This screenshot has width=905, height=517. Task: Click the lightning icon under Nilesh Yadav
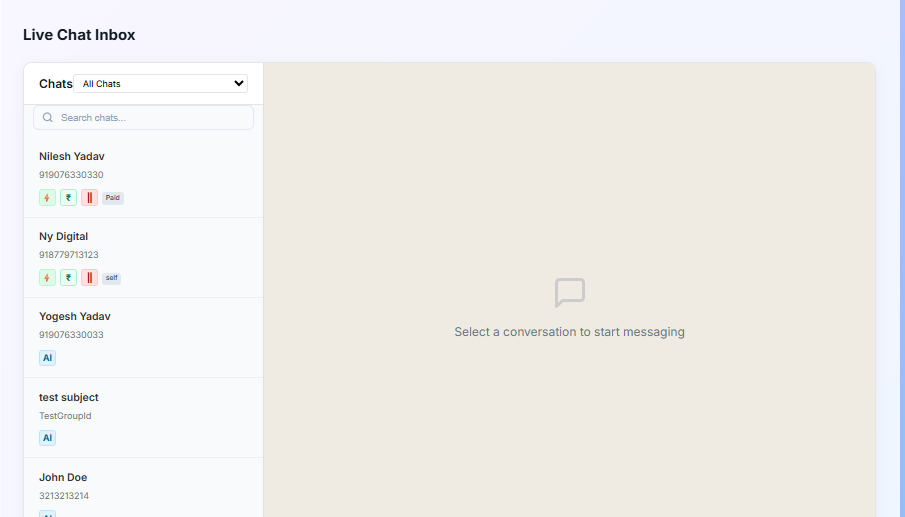click(x=47, y=198)
